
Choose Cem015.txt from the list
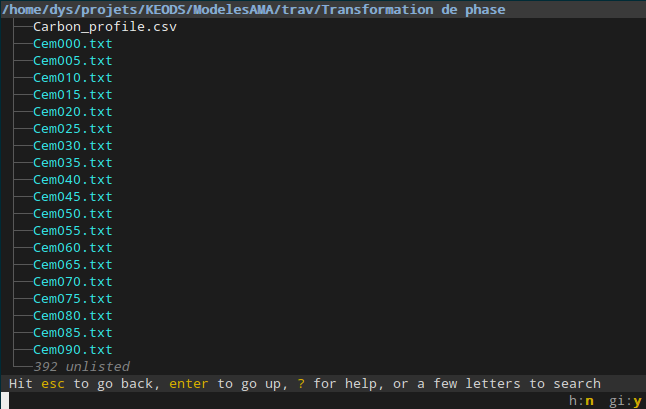pyautogui.click(x=73, y=95)
